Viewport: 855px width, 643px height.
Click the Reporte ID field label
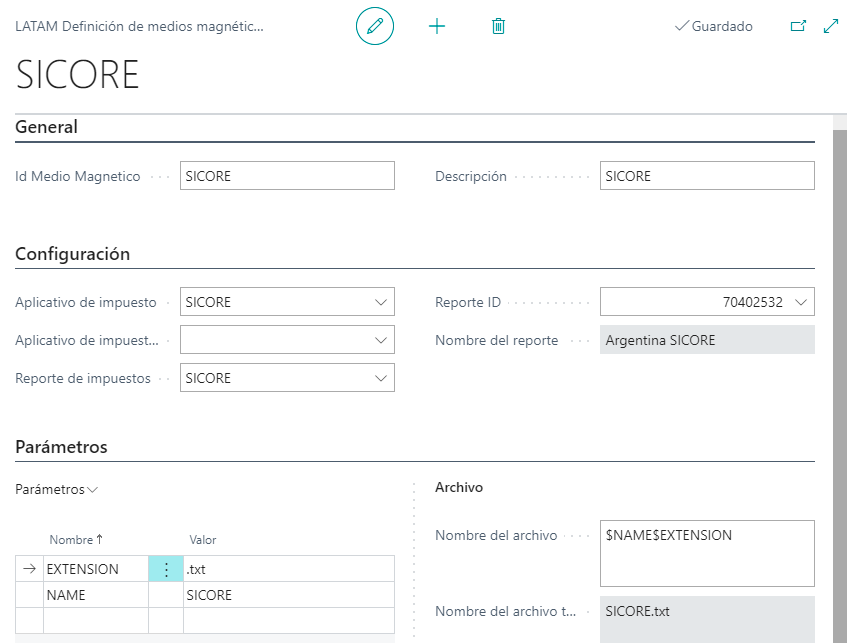[468, 302]
